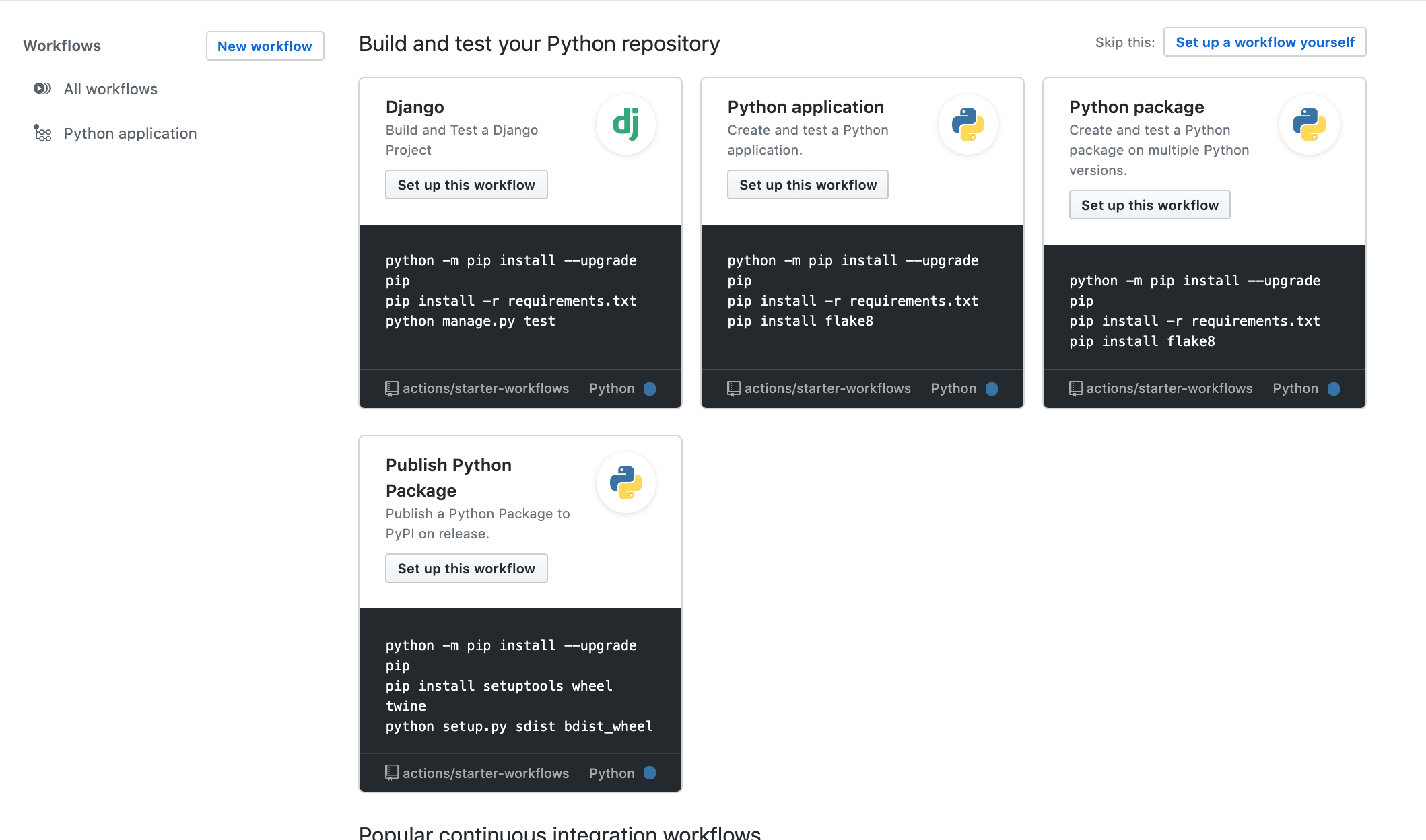Click the Python package card's Python logo
The height and width of the screenshot is (840, 1426).
point(1309,125)
